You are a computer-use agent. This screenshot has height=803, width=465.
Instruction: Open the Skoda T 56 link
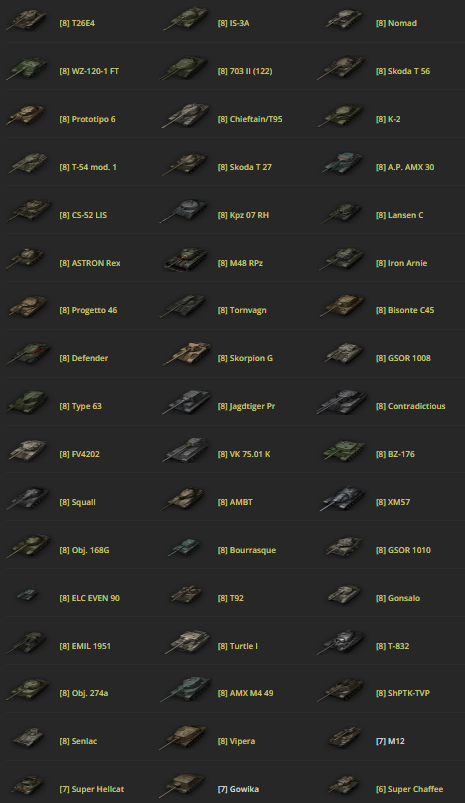tap(403, 71)
